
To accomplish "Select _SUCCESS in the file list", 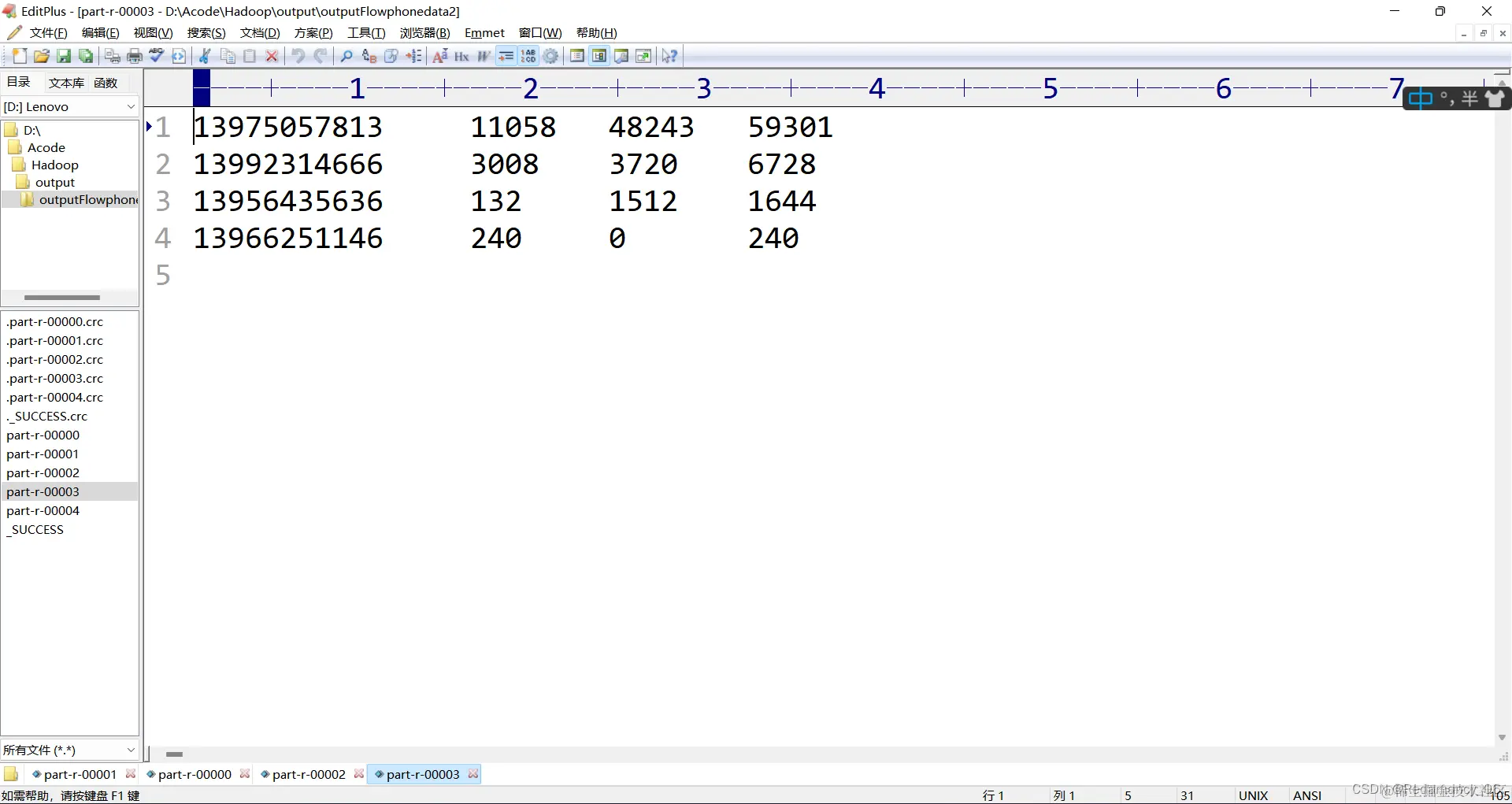I will pos(35,529).
